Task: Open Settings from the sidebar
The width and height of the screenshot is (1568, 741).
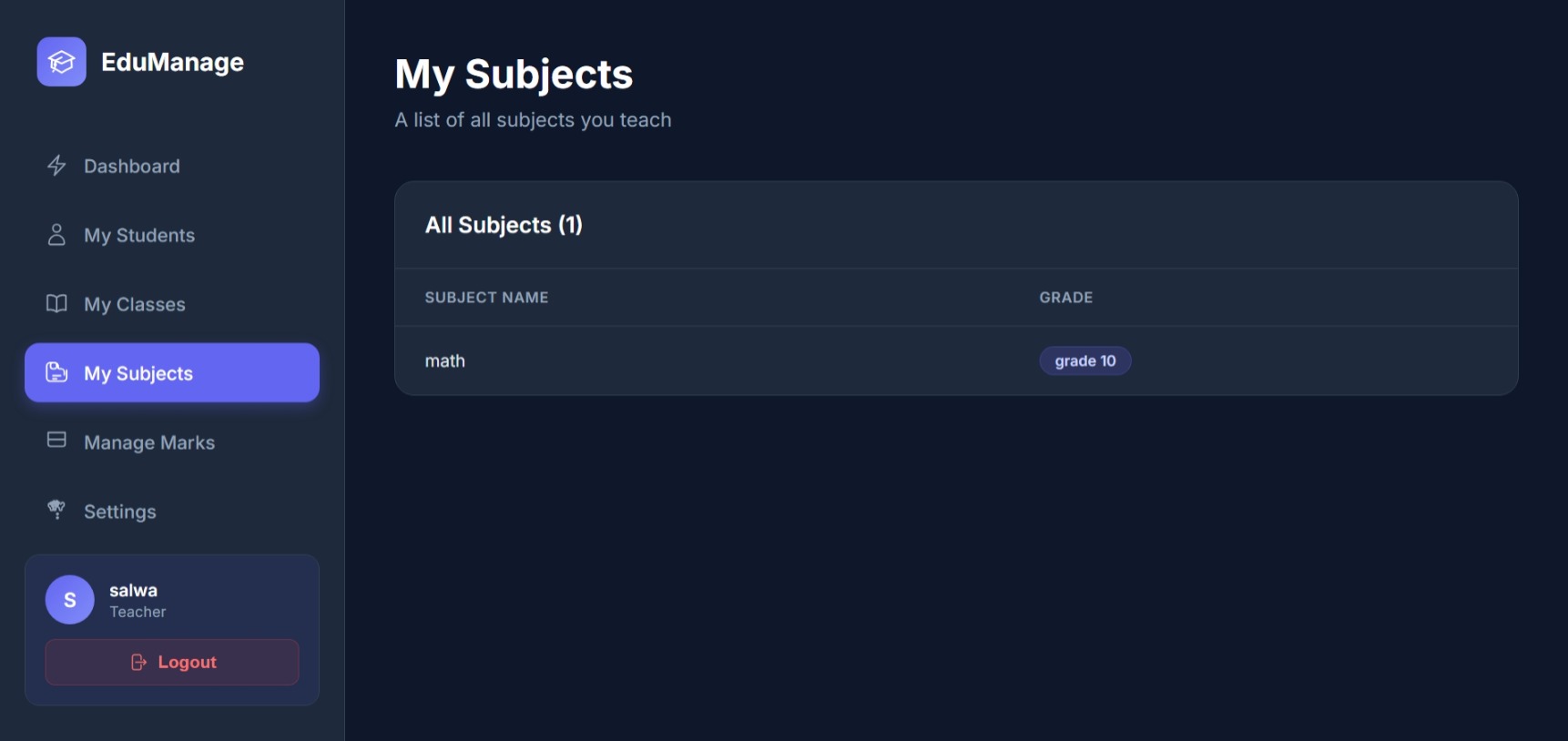Action: [x=120, y=513]
